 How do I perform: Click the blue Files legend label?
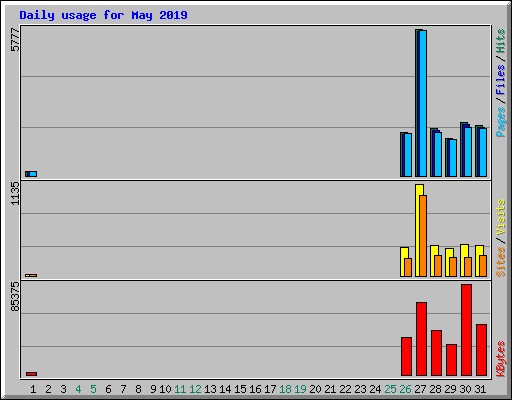[x=501, y=80]
